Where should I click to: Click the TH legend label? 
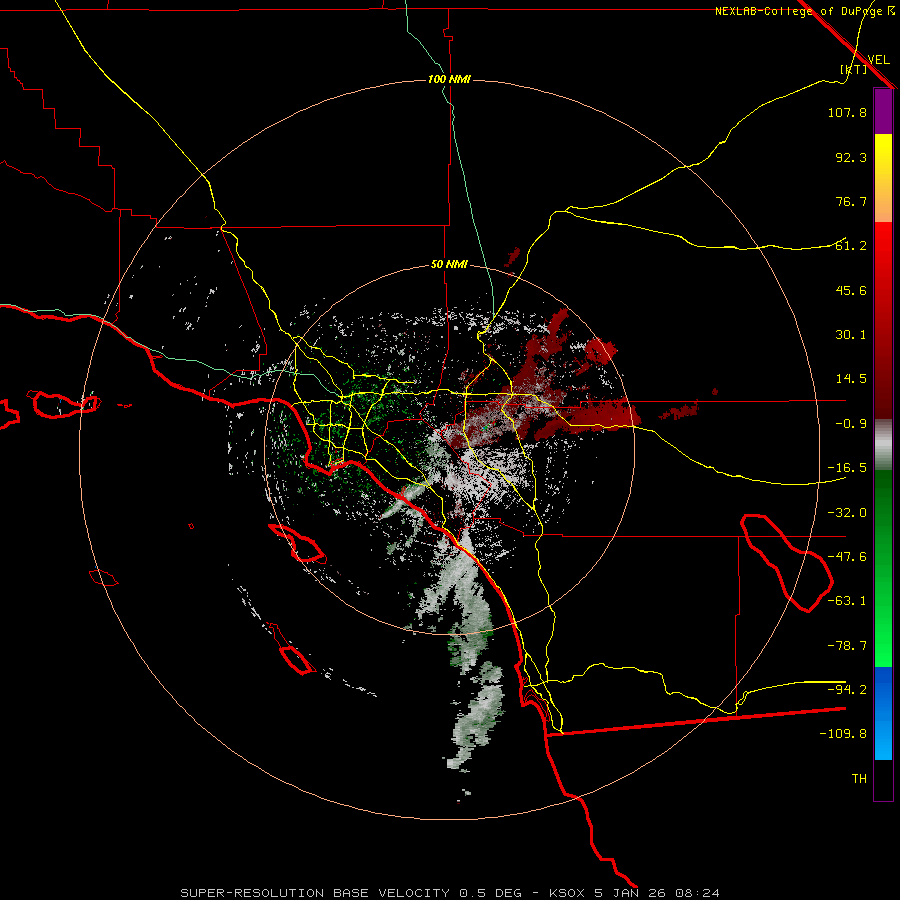[859, 779]
